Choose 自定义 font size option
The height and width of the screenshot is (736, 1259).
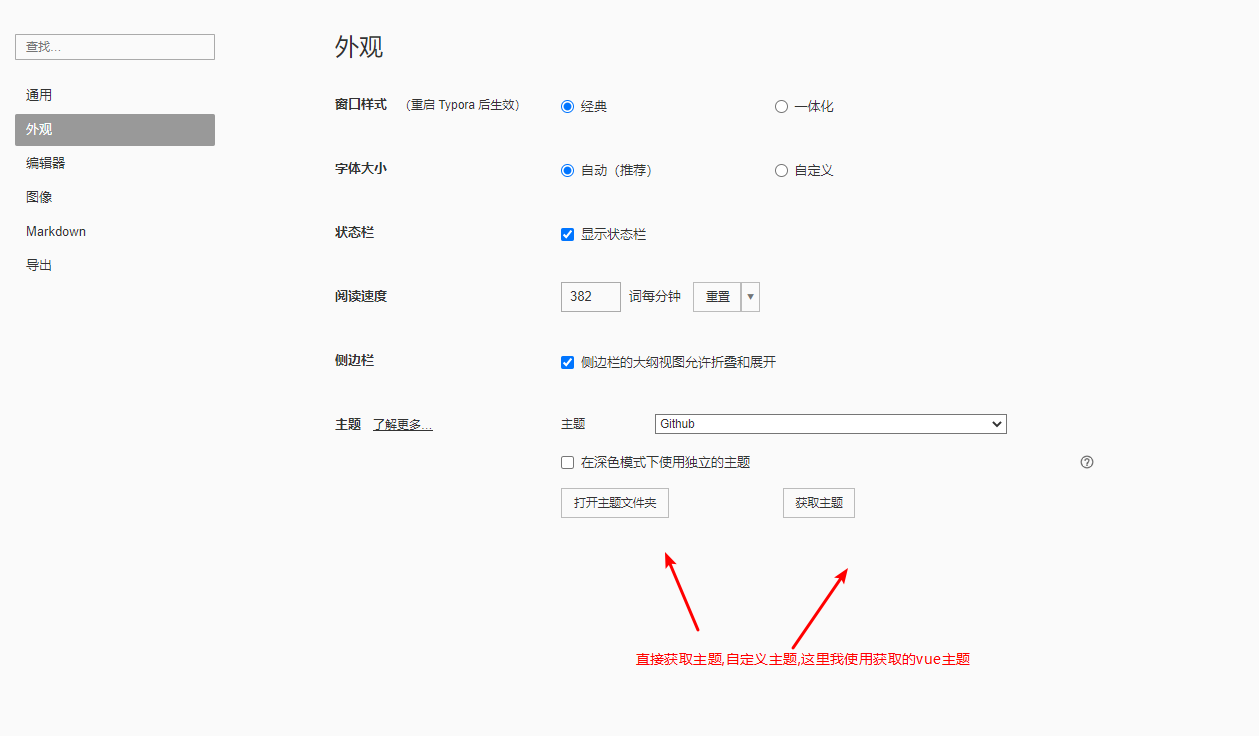(x=780, y=170)
